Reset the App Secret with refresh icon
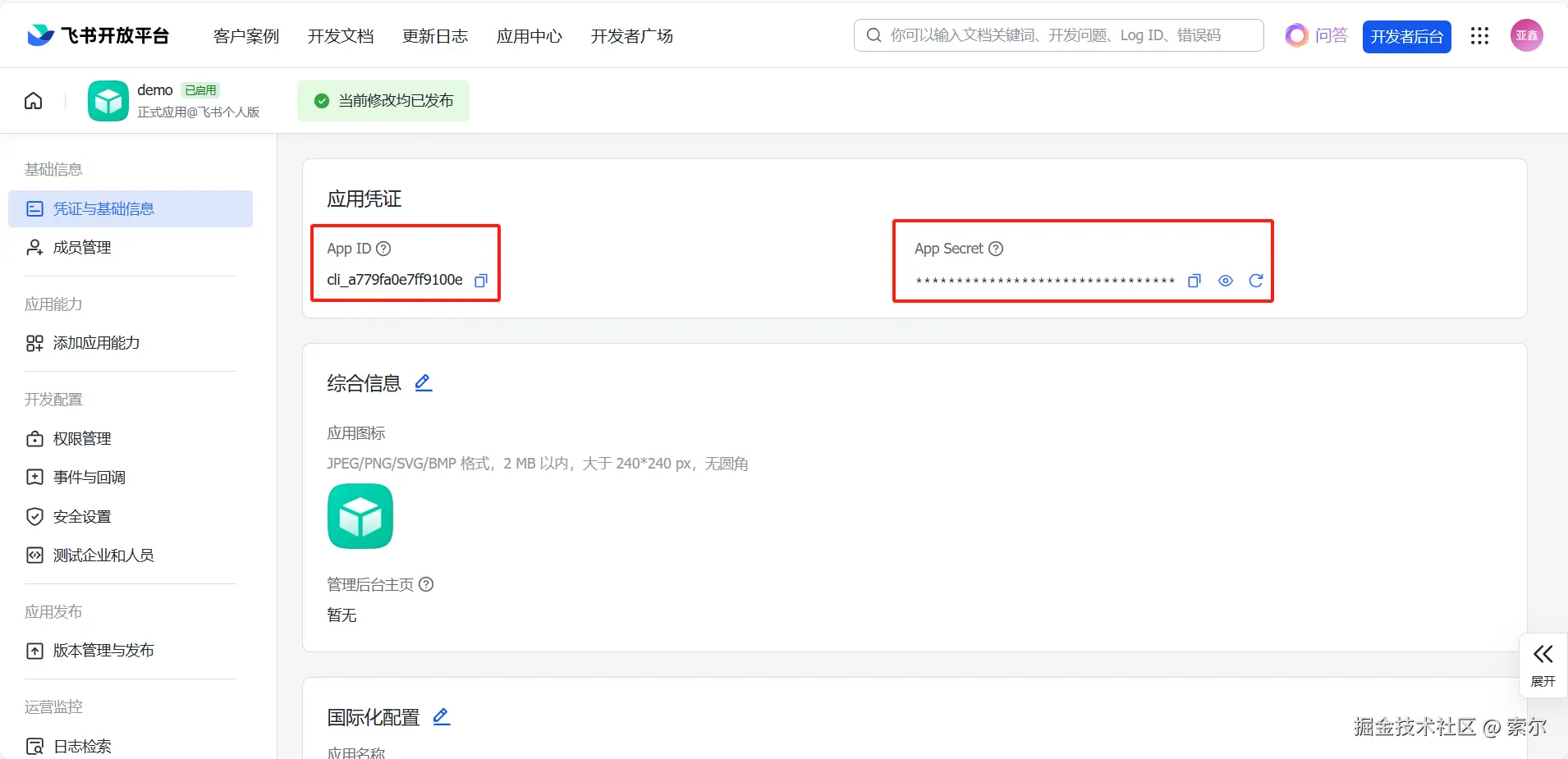The image size is (1568, 759). (1256, 281)
